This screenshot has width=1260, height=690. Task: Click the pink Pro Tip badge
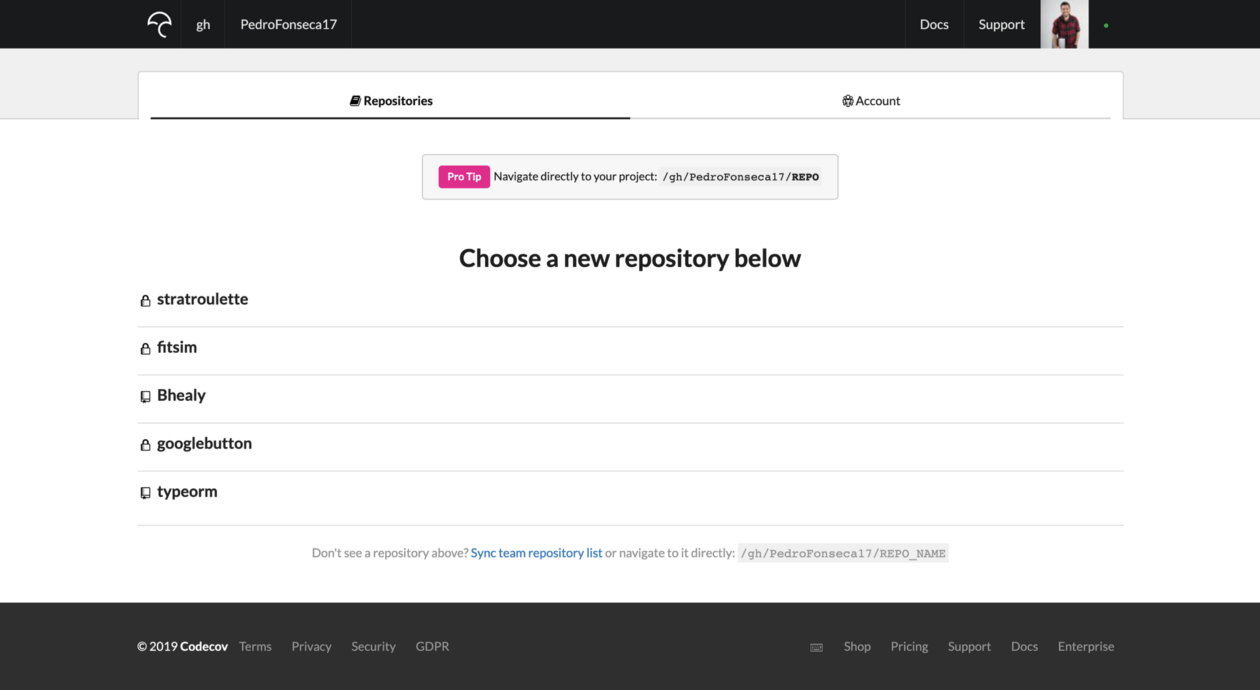(x=464, y=177)
